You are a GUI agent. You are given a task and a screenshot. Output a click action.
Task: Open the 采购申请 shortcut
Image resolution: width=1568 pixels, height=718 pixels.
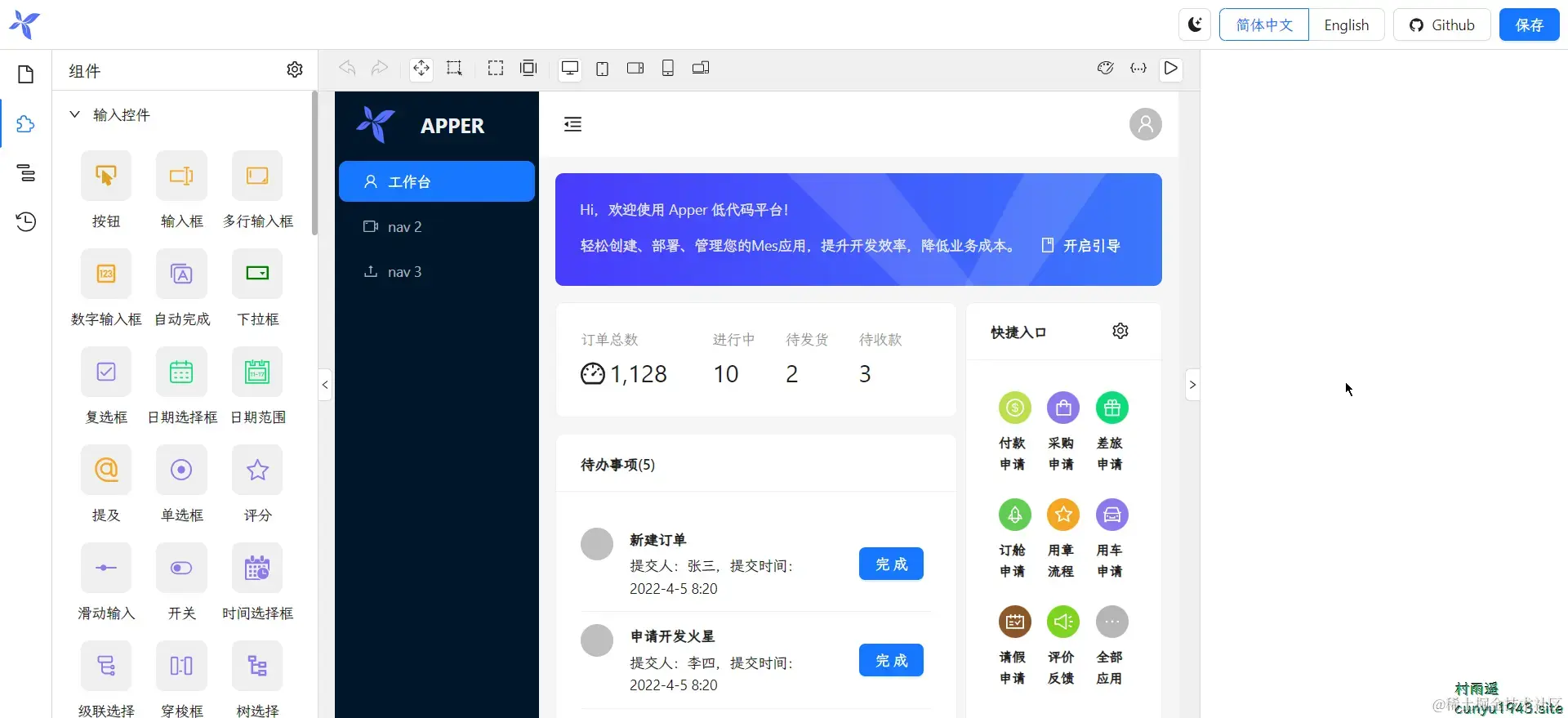[x=1063, y=431]
